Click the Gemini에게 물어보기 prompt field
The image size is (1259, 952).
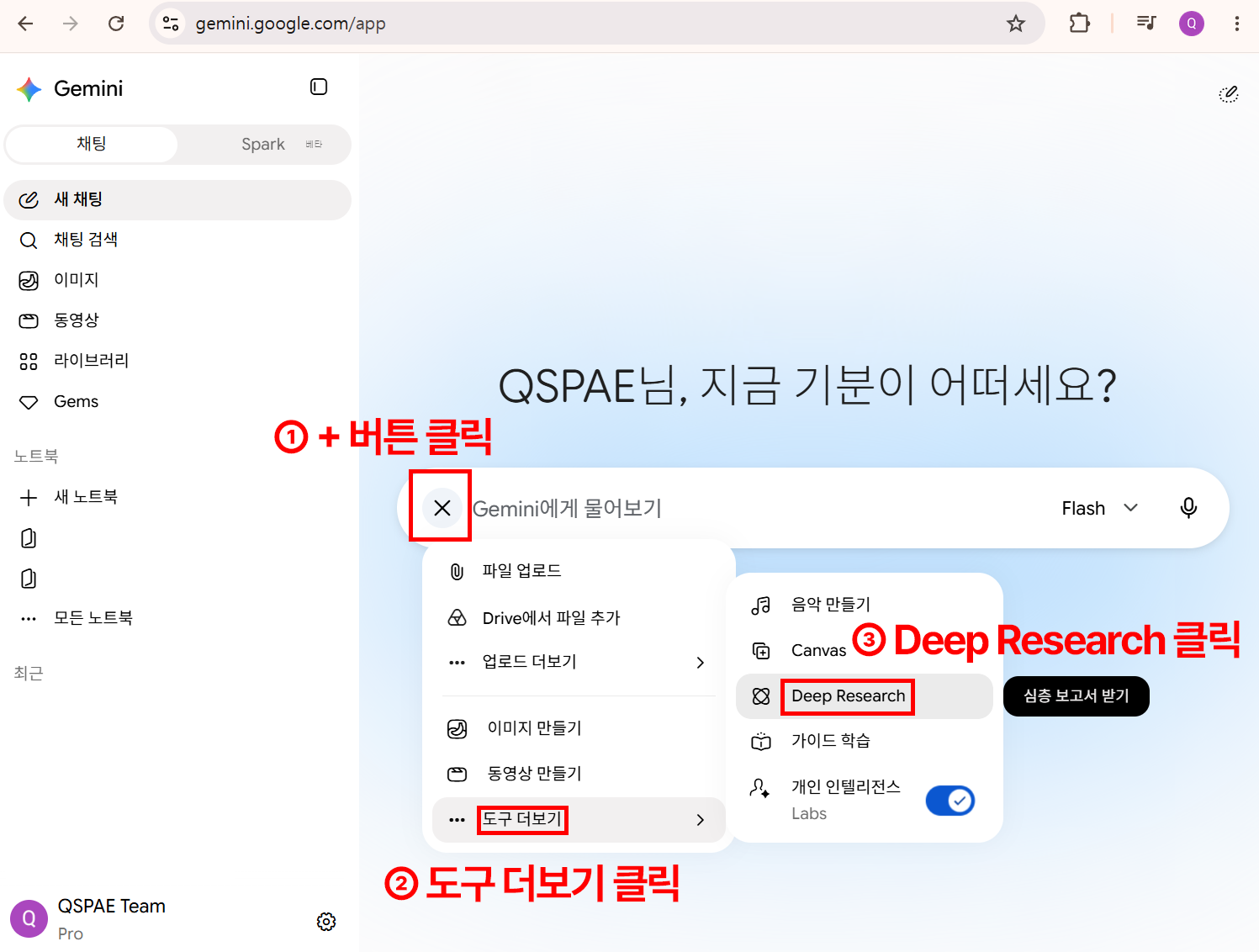[x=757, y=508]
